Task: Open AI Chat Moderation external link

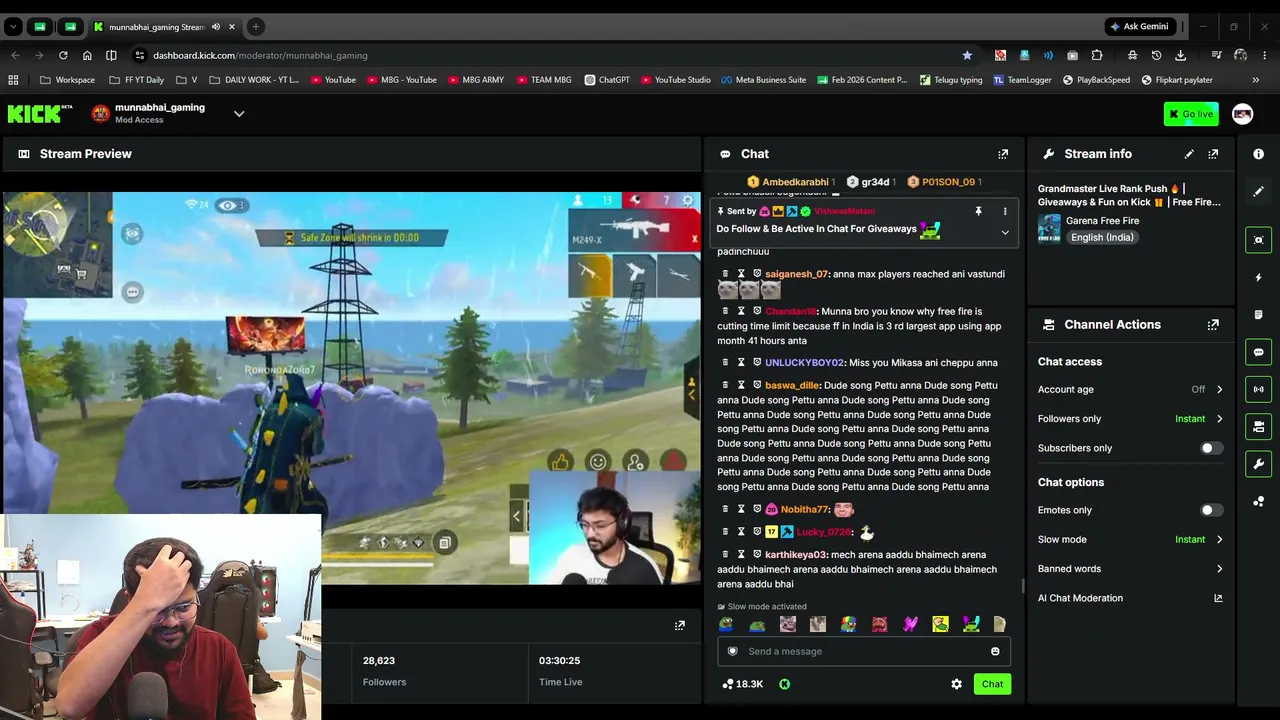Action: [1218, 598]
